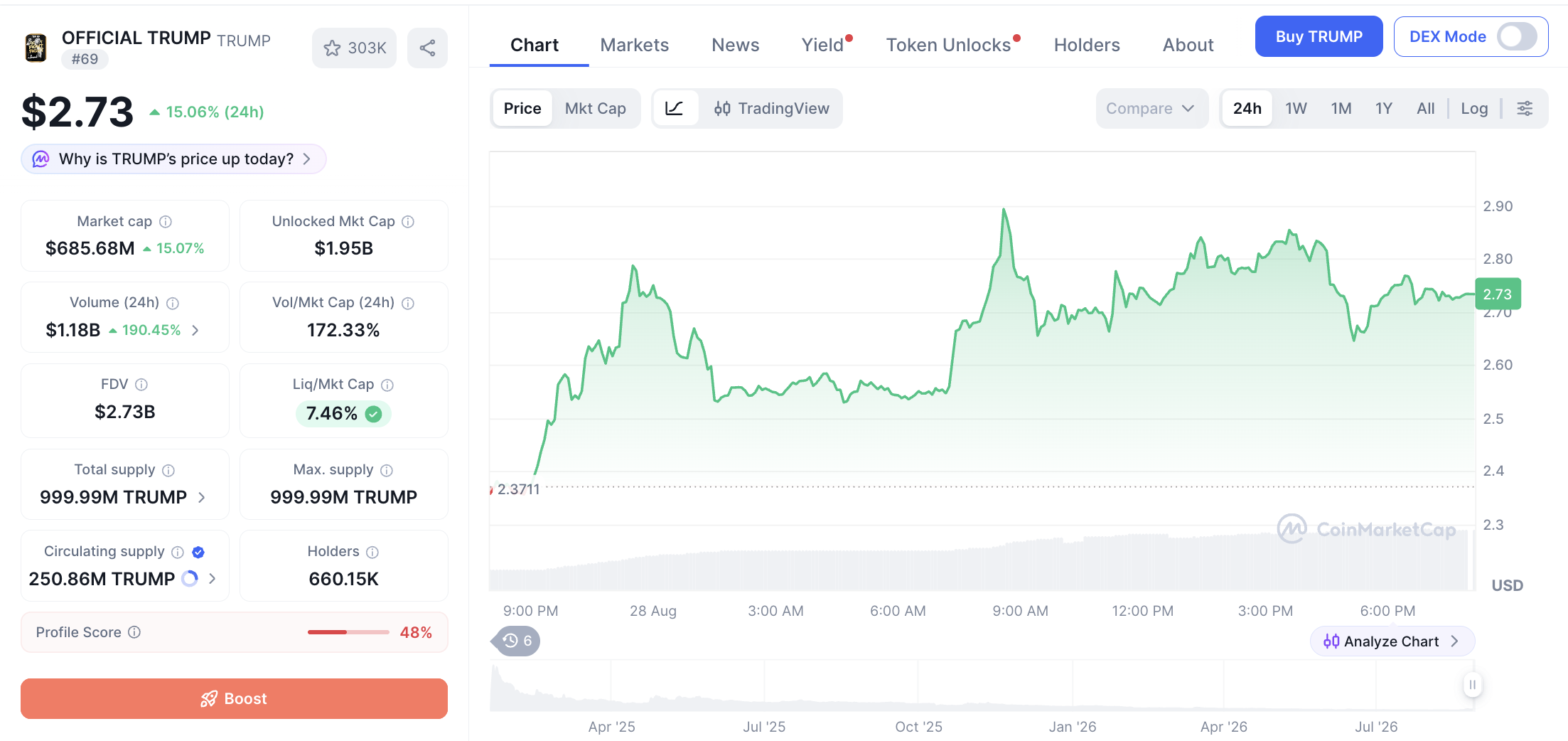Click the 15.06% (24h) price change
Image resolution: width=1568 pixels, height=741 pixels.
pos(207,112)
